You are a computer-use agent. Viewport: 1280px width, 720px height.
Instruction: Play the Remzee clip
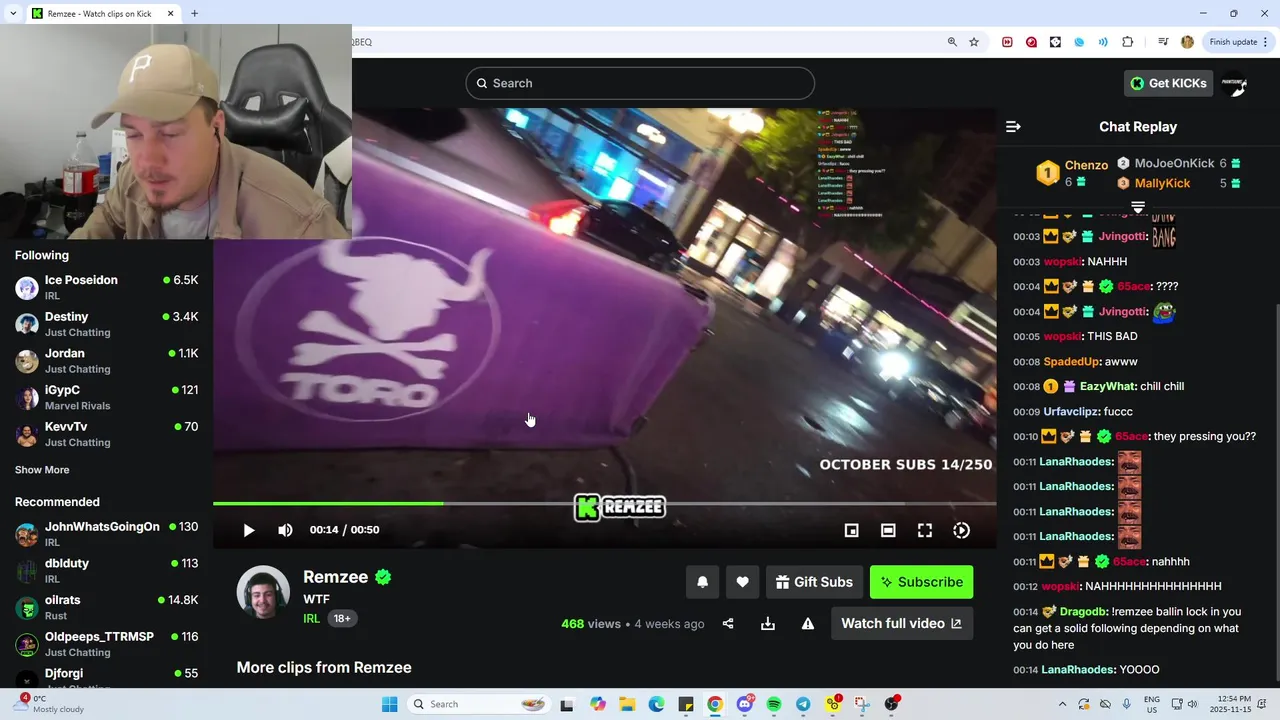point(249,530)
